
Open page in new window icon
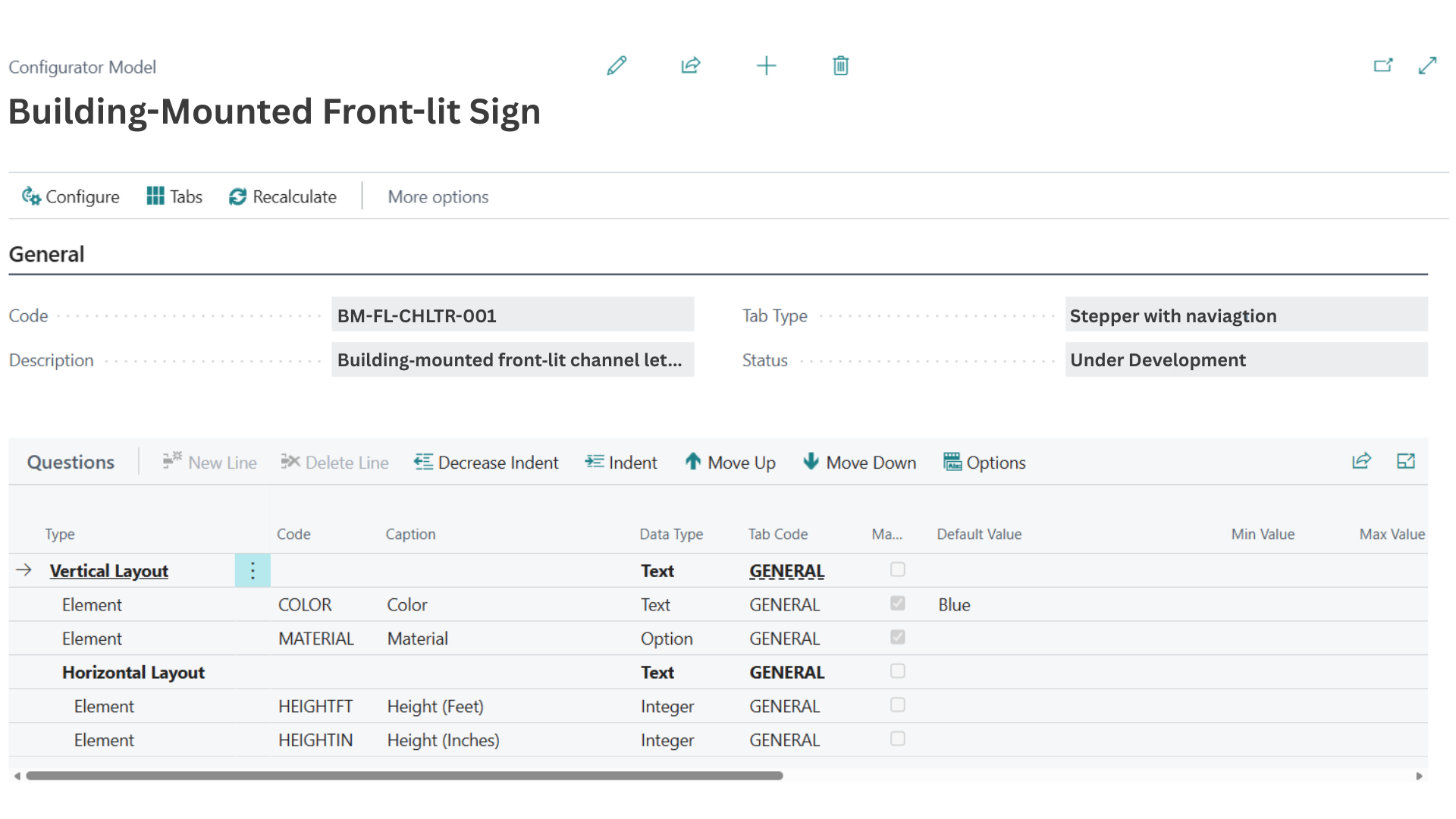tap(1382, 66)
